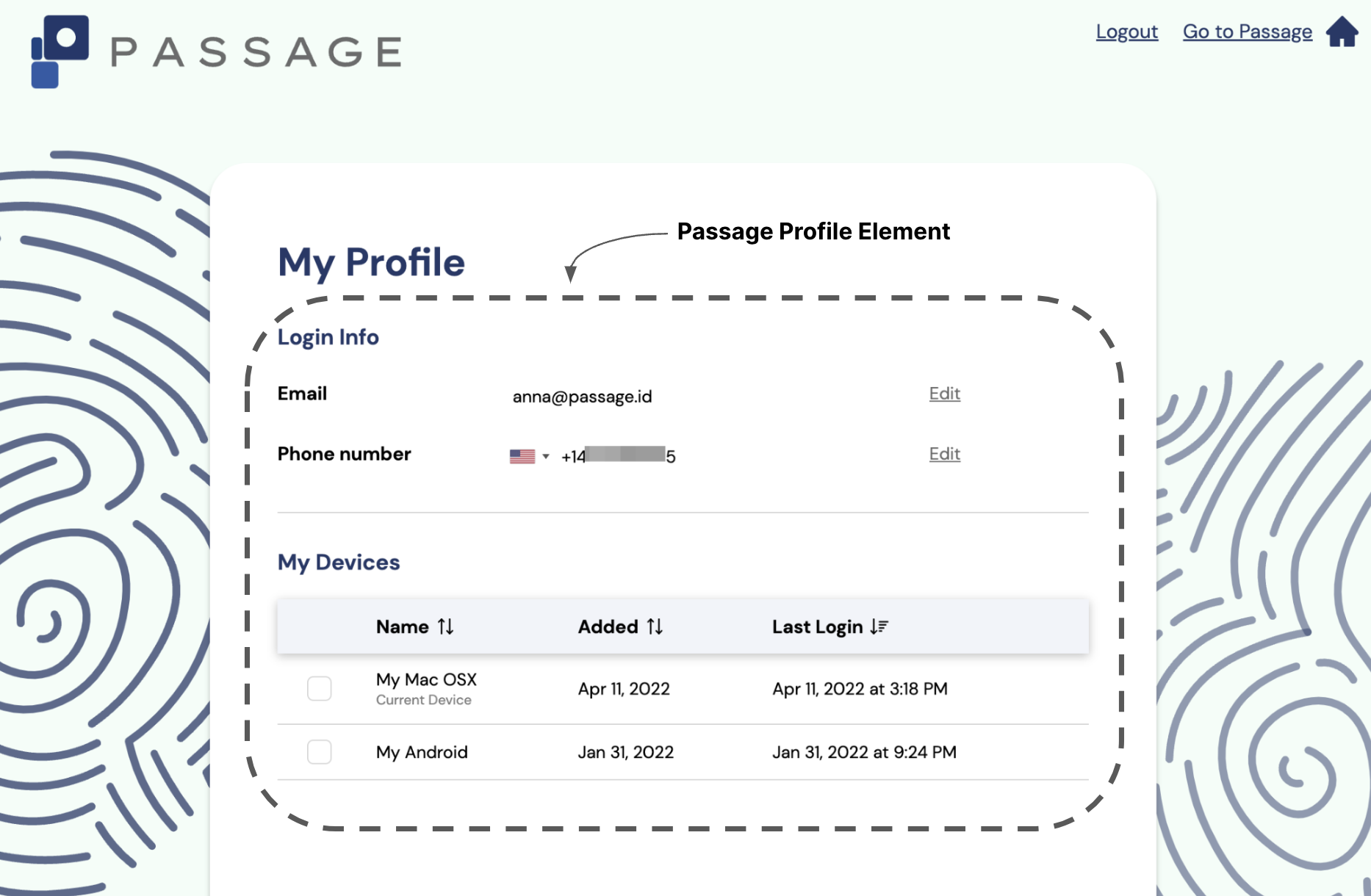Click the My Mac OSX device name
1371x896 pixels.
[x=426, y=679]
